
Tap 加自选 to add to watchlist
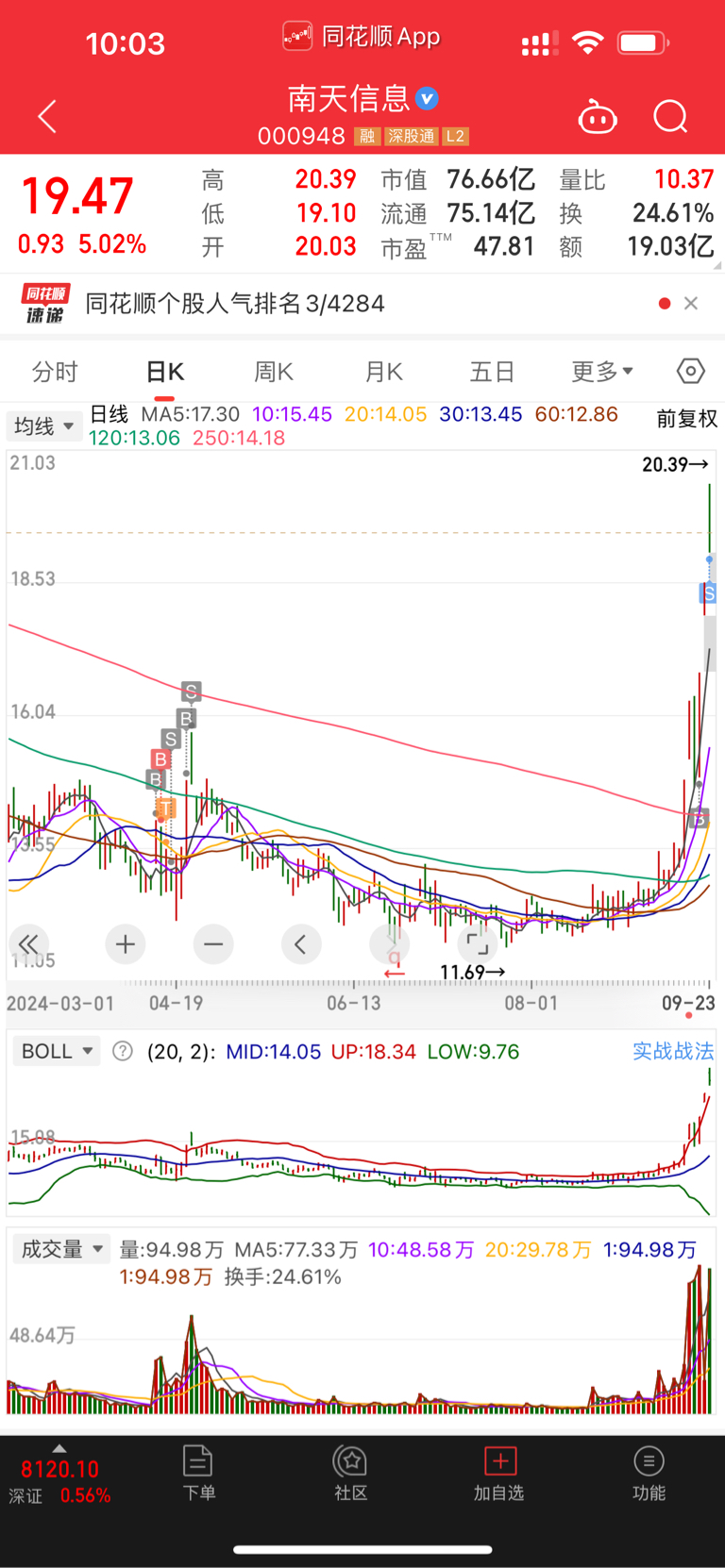point(499,1473)
